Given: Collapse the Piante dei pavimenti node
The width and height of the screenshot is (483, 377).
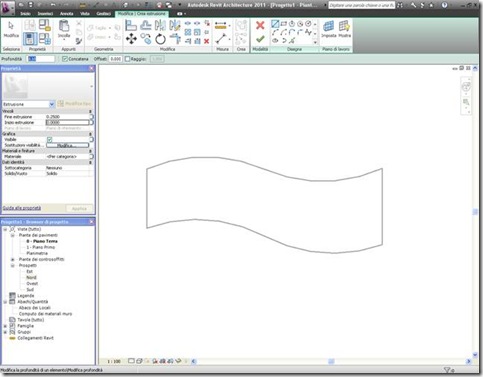Looking at the screenshot, I should [x=13, y=235].
